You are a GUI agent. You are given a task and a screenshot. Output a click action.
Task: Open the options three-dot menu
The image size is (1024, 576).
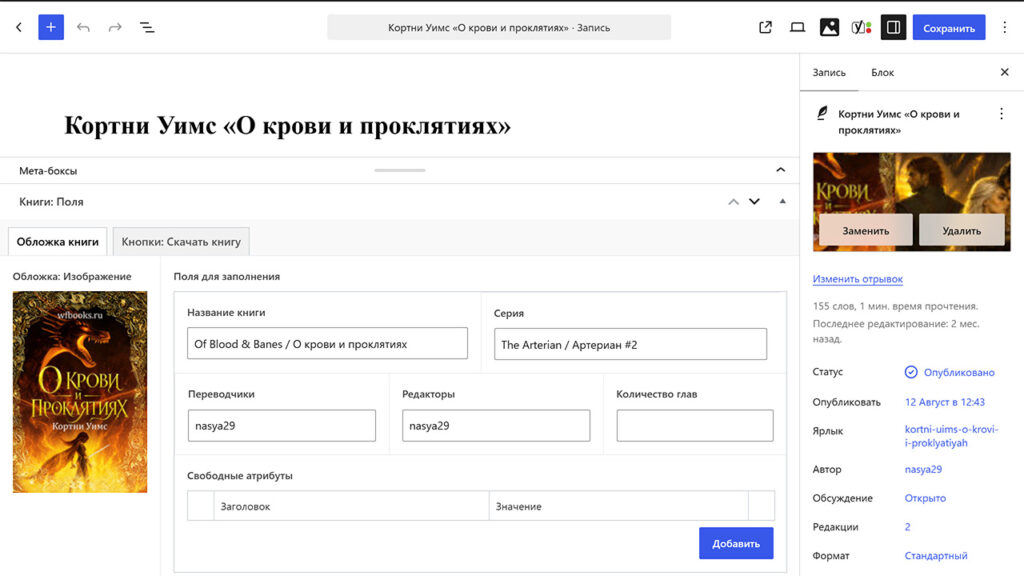(1004, 27)
